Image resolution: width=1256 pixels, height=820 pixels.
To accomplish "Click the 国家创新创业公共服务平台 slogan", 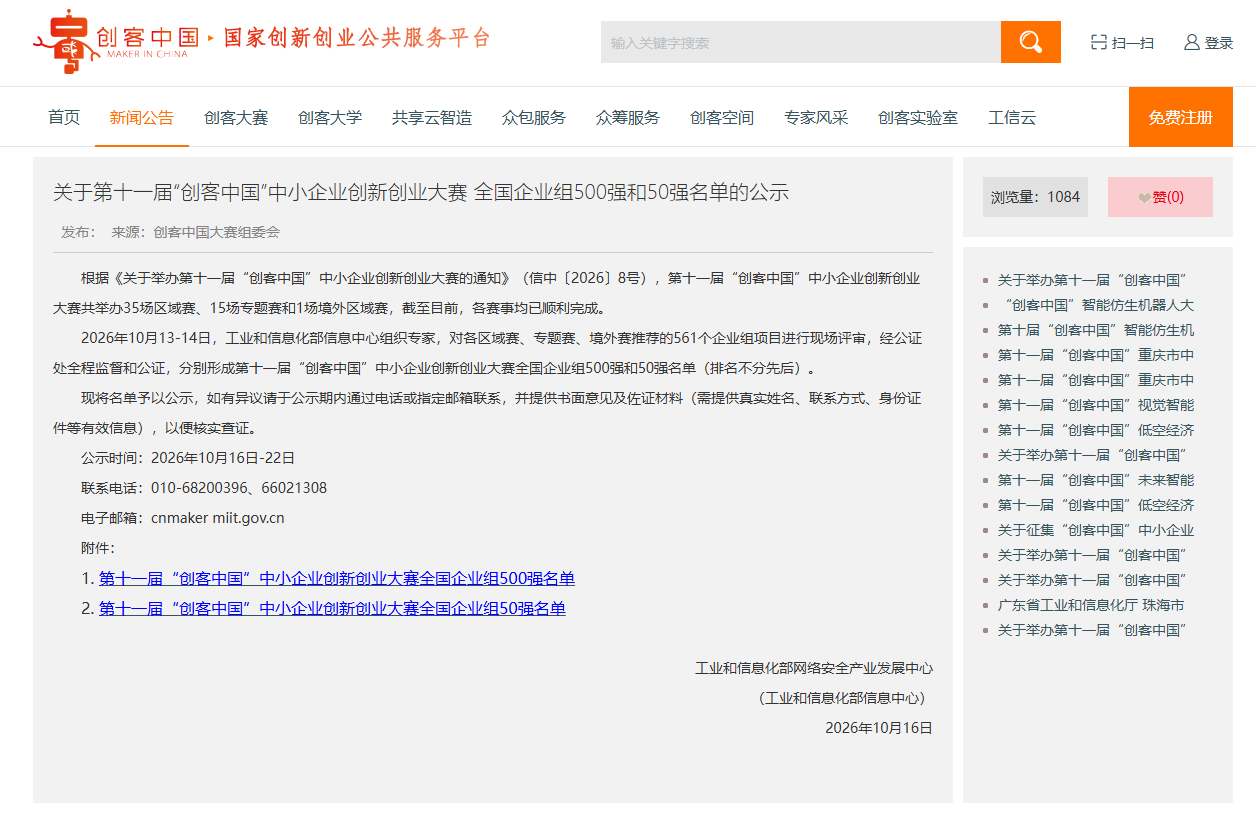I will click(x=357, y=38).
